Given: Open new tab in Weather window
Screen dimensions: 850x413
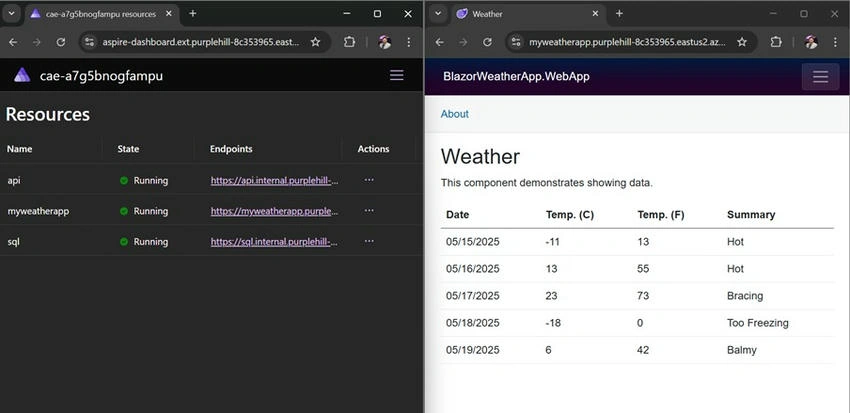Looking at the screenshot, I should 619,14.
